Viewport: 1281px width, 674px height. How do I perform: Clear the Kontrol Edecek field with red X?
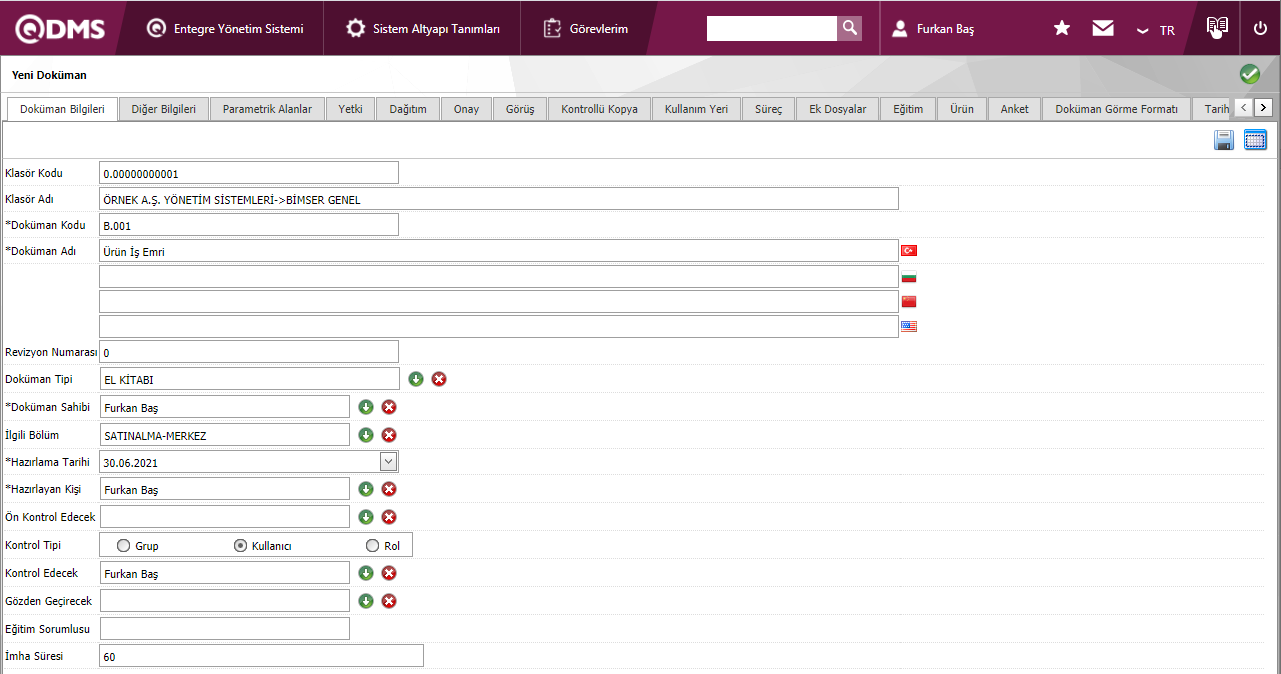389,573
